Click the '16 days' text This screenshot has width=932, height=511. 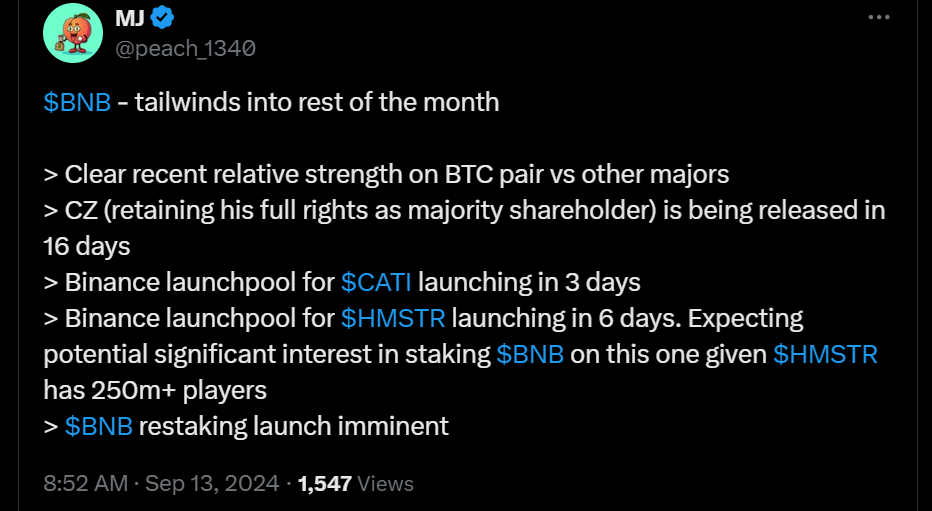[x=87, y=247]
